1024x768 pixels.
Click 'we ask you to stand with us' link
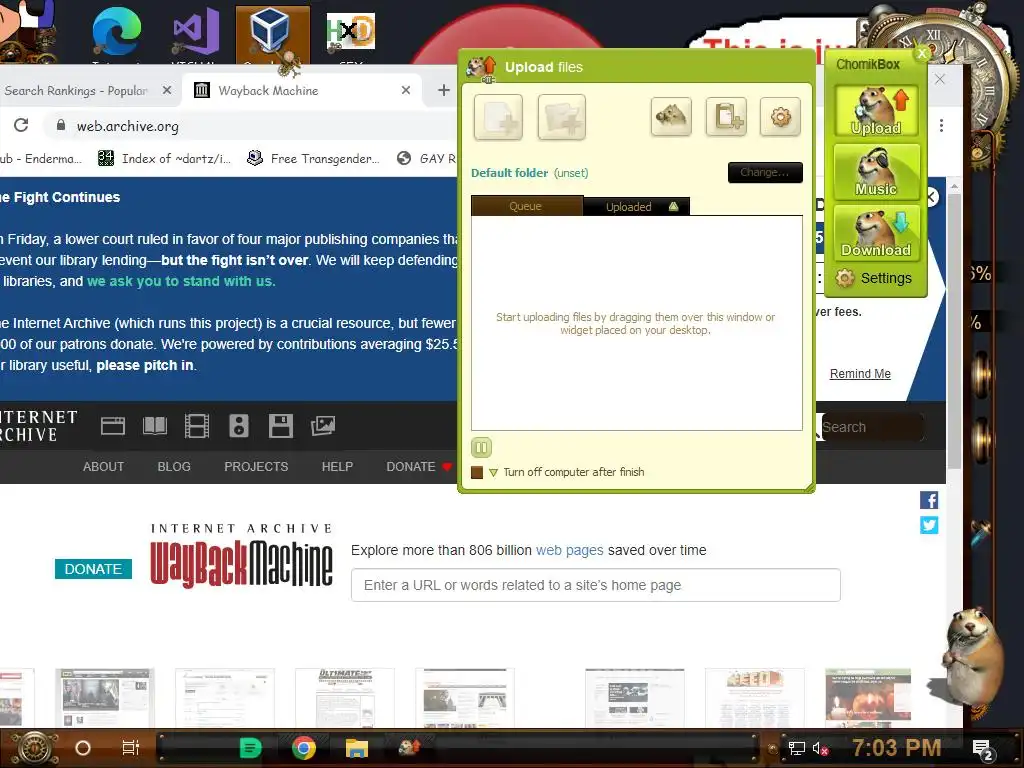coord(181,281)
